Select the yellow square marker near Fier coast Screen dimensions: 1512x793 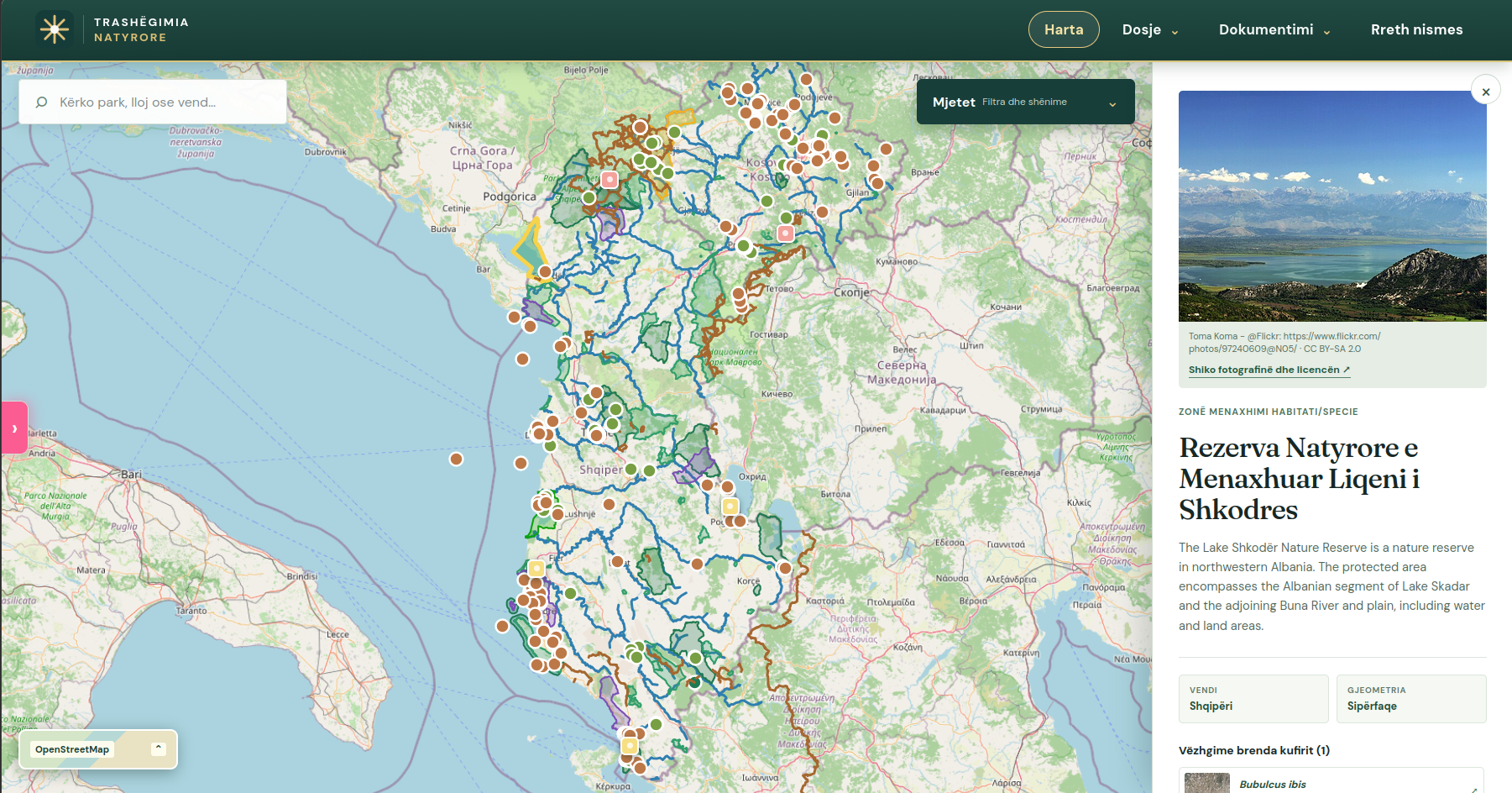coord(536,569)
